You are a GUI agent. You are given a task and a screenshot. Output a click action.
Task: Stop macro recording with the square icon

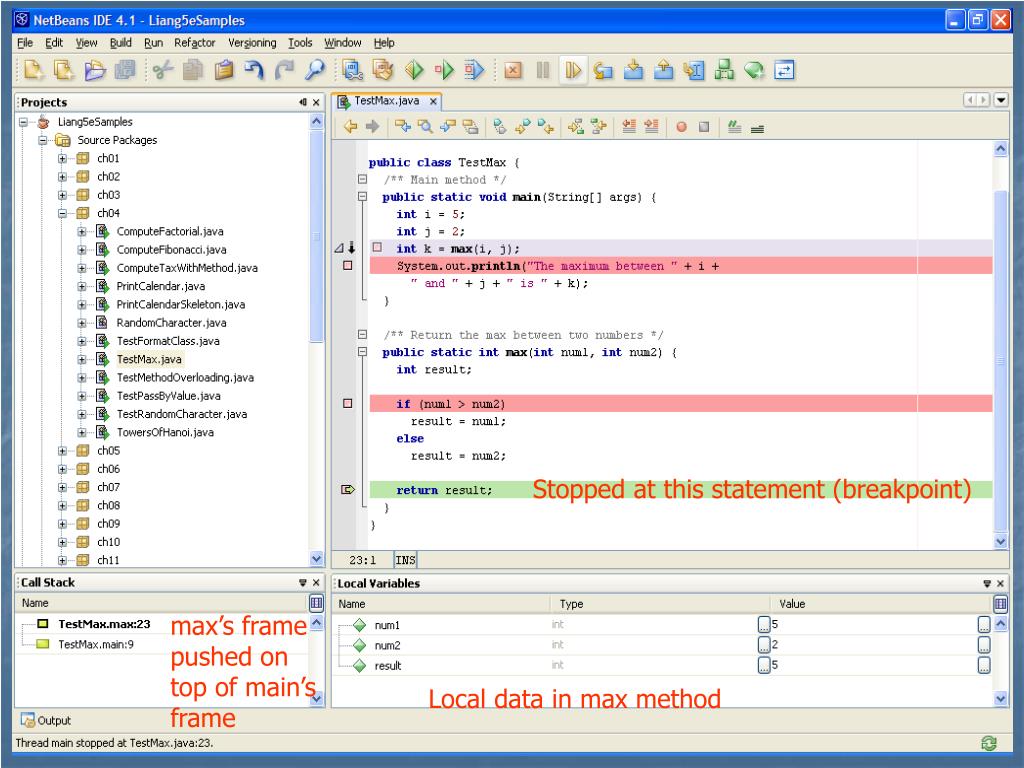click(704, 127)
